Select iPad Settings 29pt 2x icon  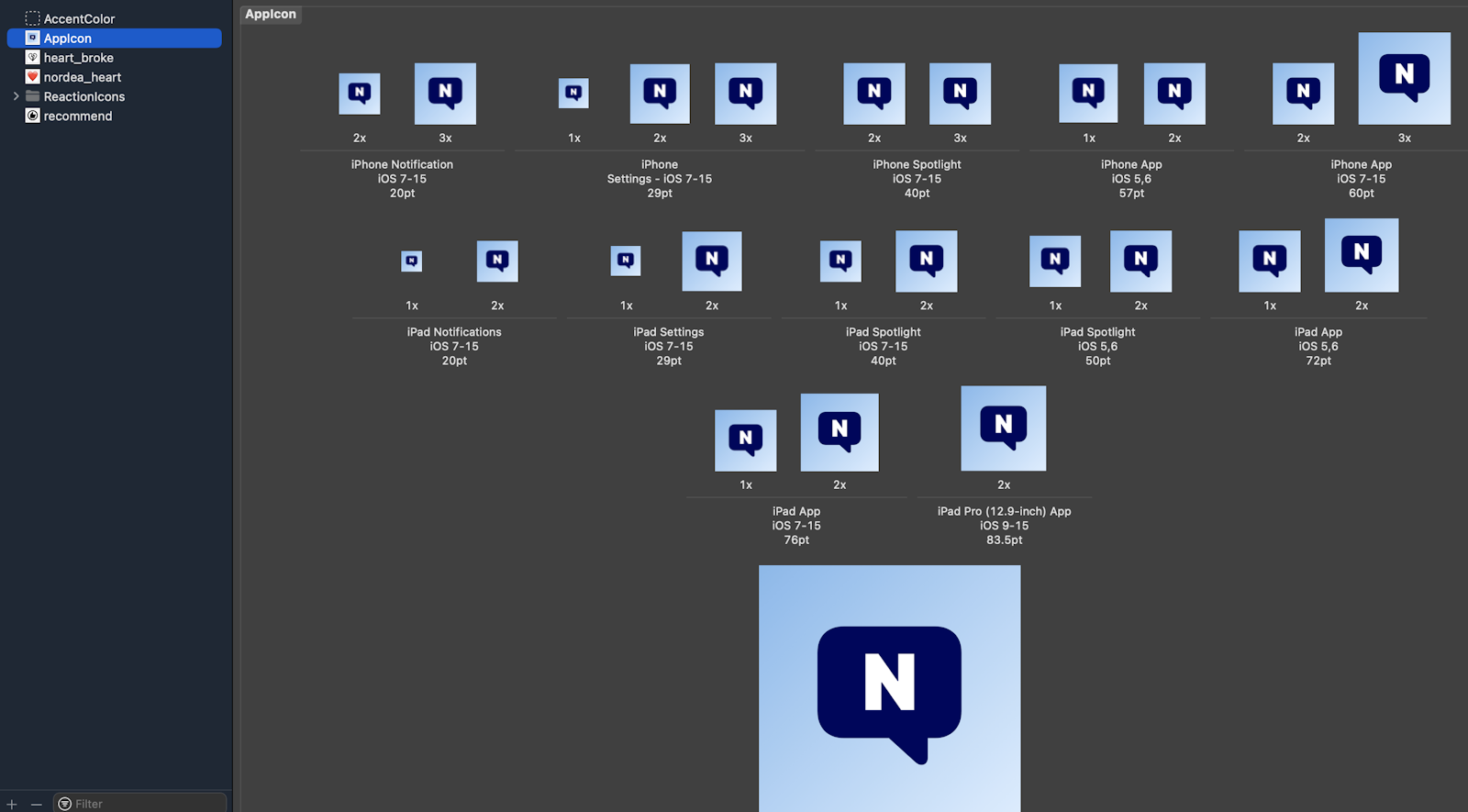pos(712,261)
